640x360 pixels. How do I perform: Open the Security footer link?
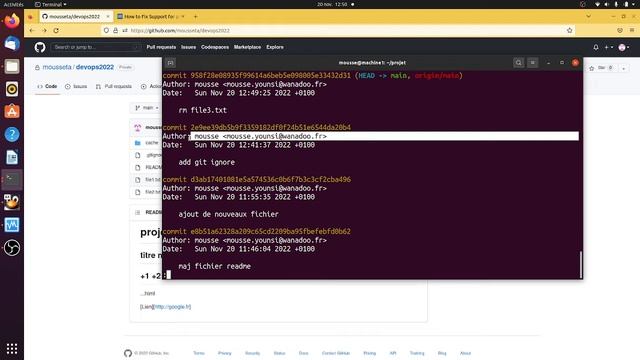tap(253, 353)
